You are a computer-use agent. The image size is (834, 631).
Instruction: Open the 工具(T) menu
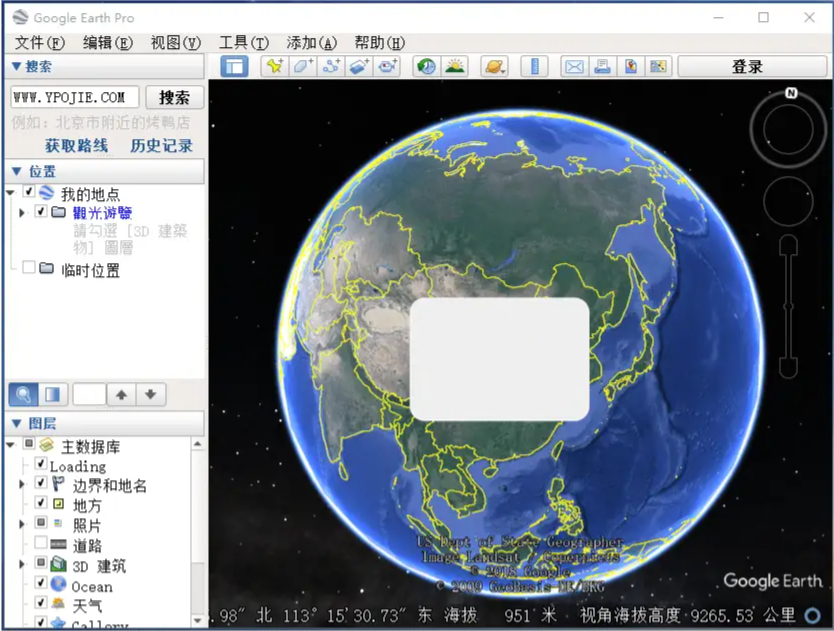[x=244, y=43]
